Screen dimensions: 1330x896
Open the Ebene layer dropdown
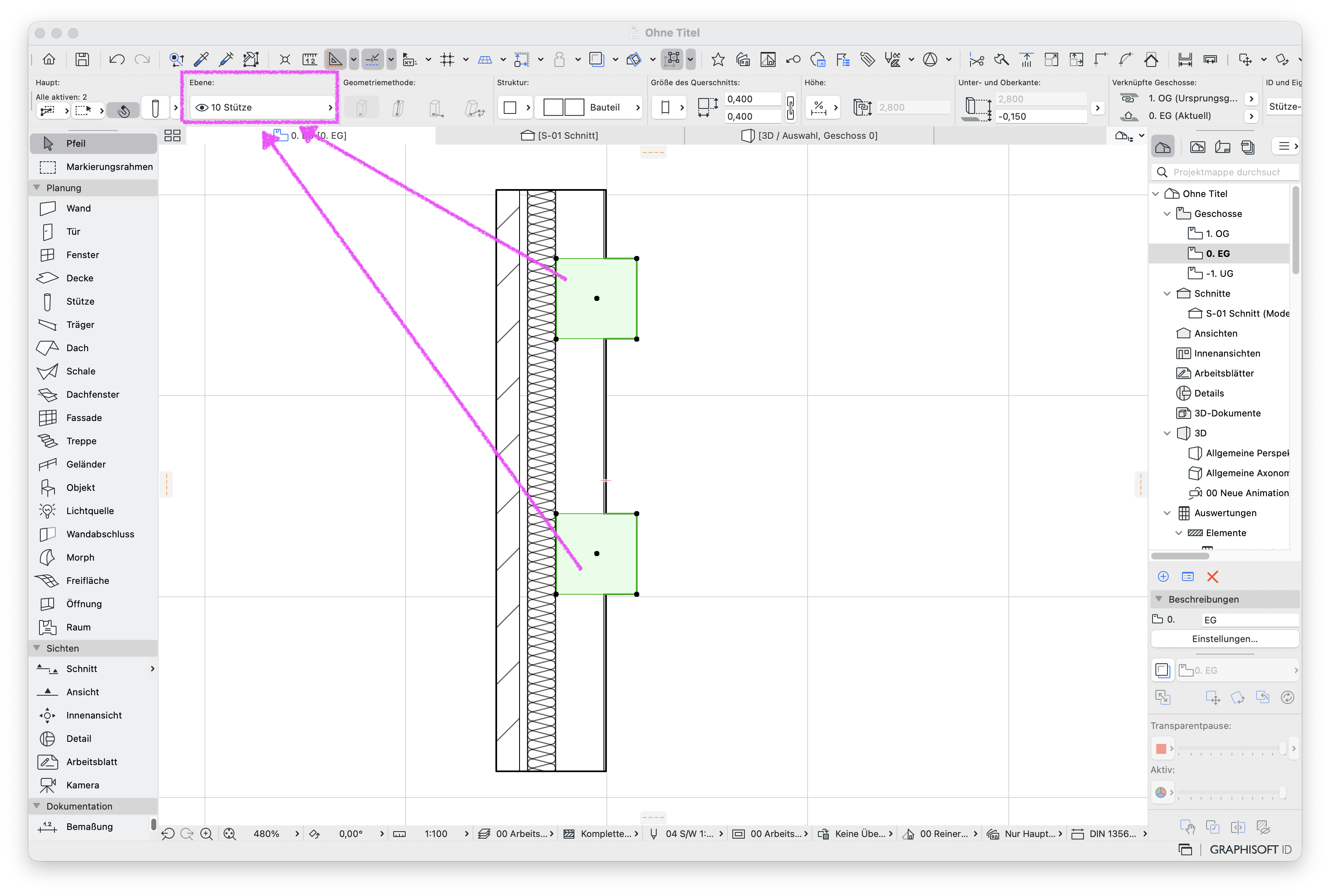pyautogui.click(x=262, y=107)
